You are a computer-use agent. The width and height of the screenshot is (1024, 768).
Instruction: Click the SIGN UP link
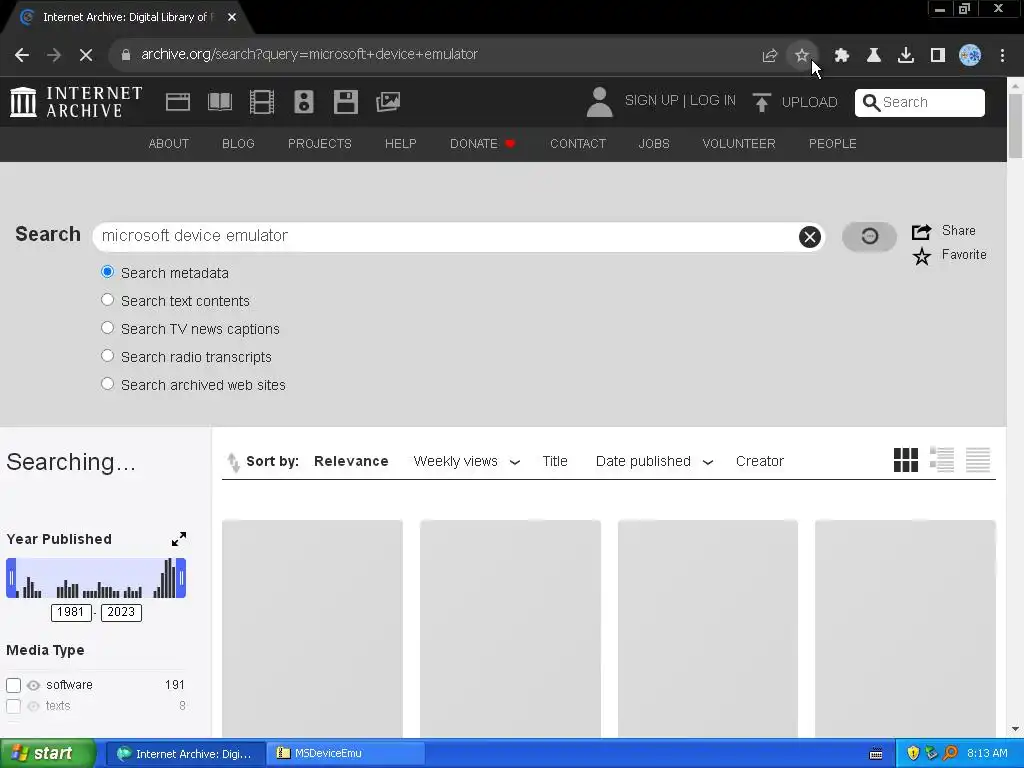pos(651,101)
